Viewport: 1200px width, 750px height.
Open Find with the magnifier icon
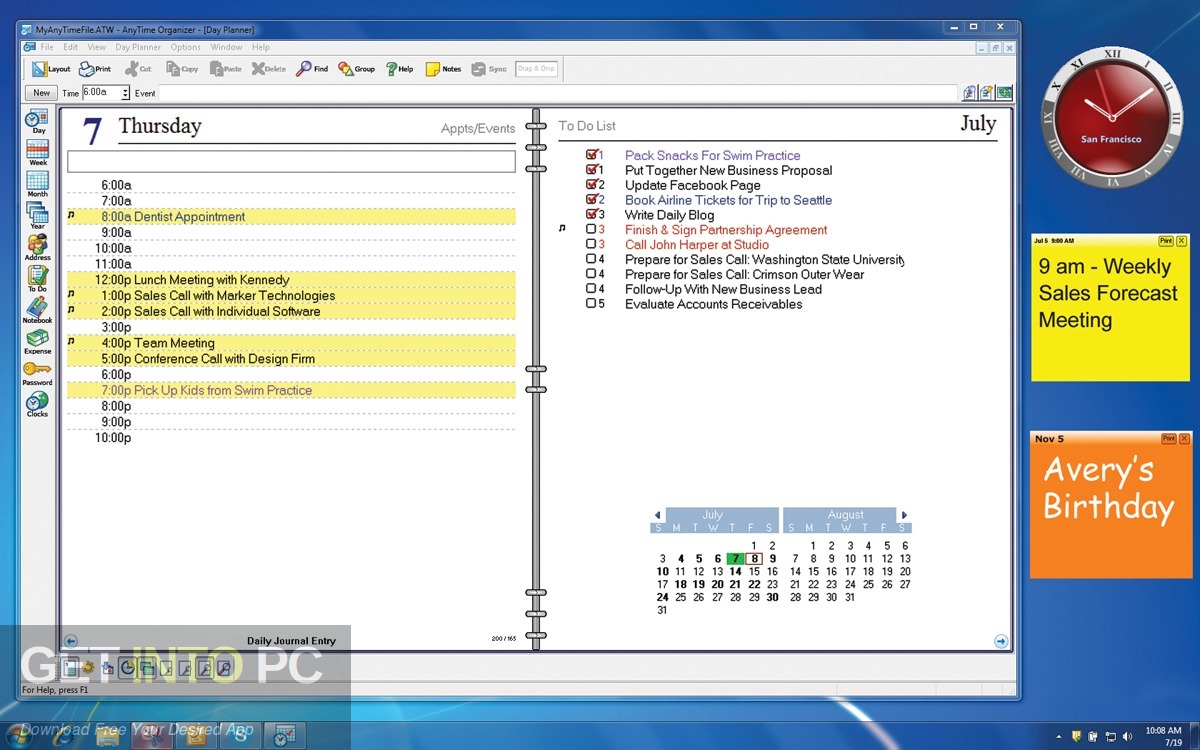(x=312, y=69)
